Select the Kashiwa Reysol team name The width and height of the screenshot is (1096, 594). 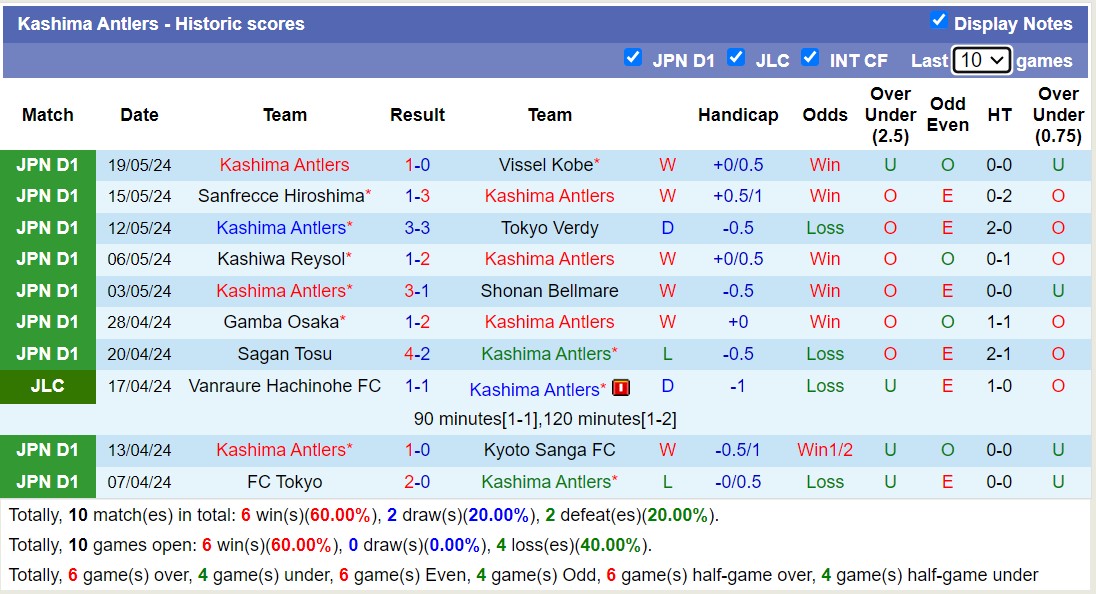[x=280, y=259]
